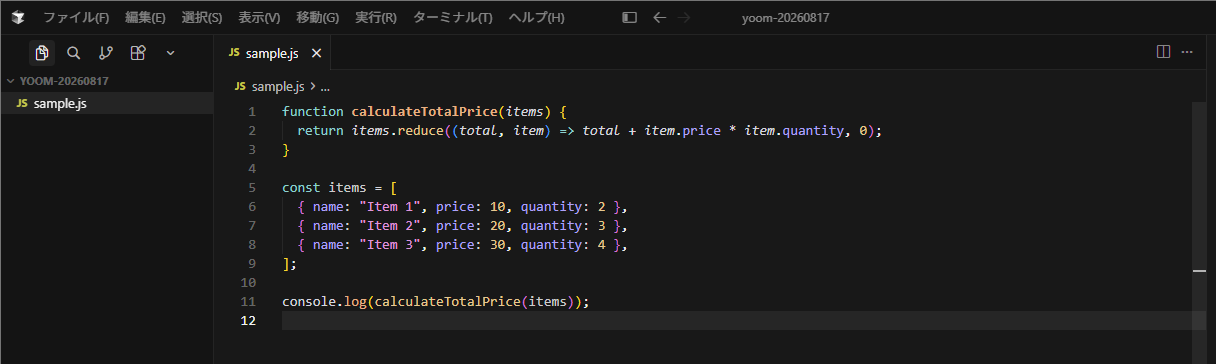This screenshot has width=1216, height=364.
Task: Open the ターミナル(T) menu
Action: [453, 18]
